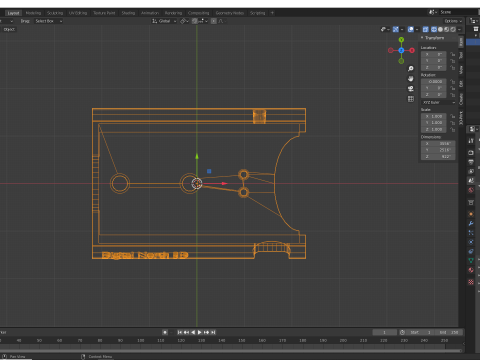The height and width of the screenshot is (360, 480).
Task: Toggle X-ray display button
Action: (x=425, y=29)
